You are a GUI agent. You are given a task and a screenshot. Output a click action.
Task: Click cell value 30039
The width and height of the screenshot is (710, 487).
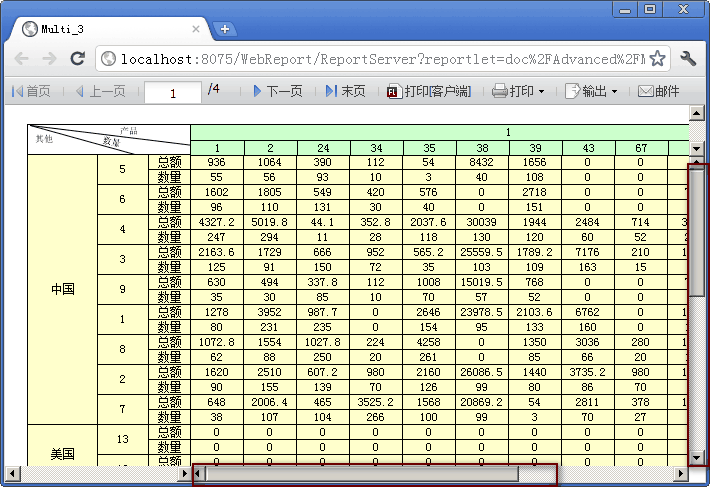481,222
